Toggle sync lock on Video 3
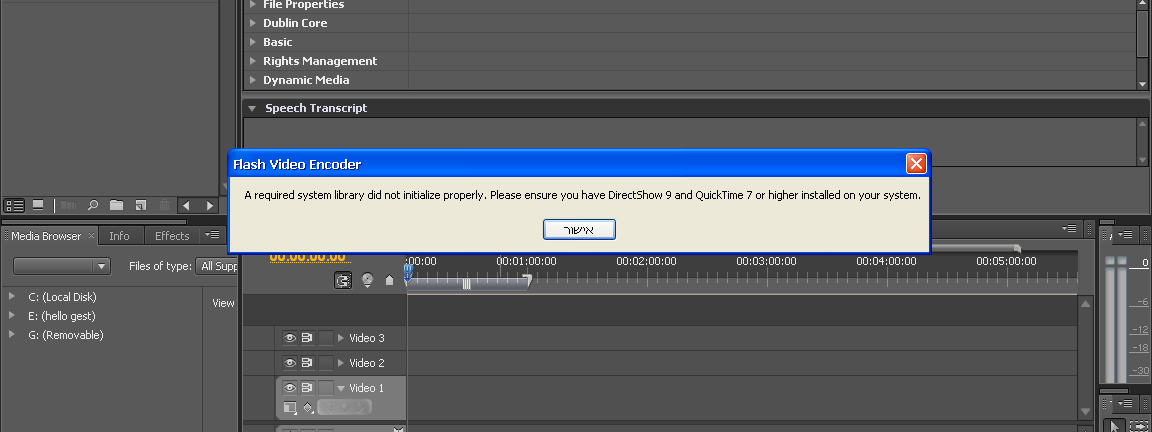Viewport: 1152px width, 432px height. pyautogui.click(x=308, y=338)
